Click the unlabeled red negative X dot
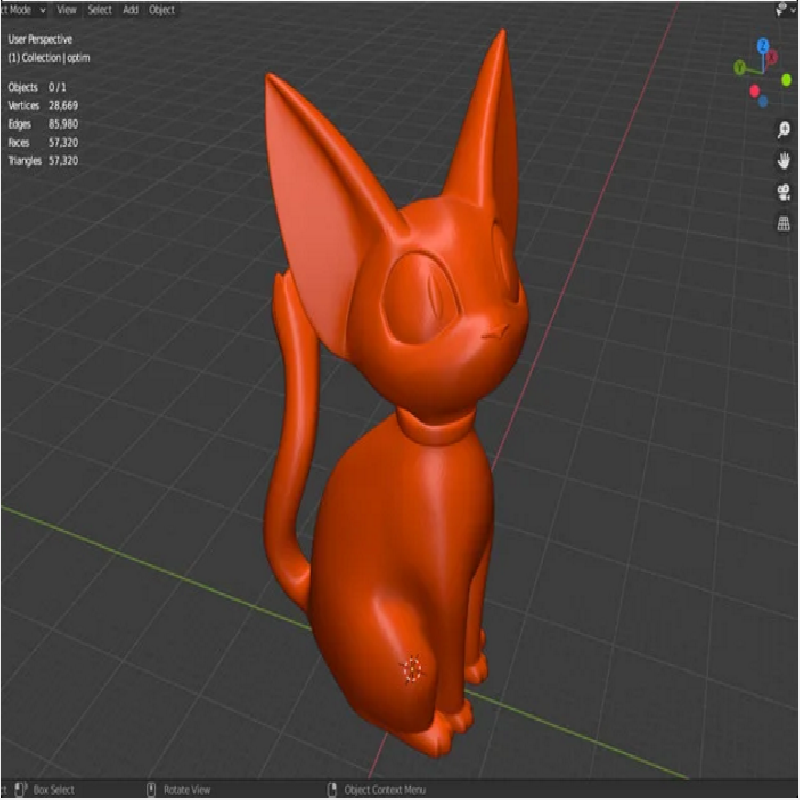The width and height of the screenshot is (800, 800). coord(753,91)
